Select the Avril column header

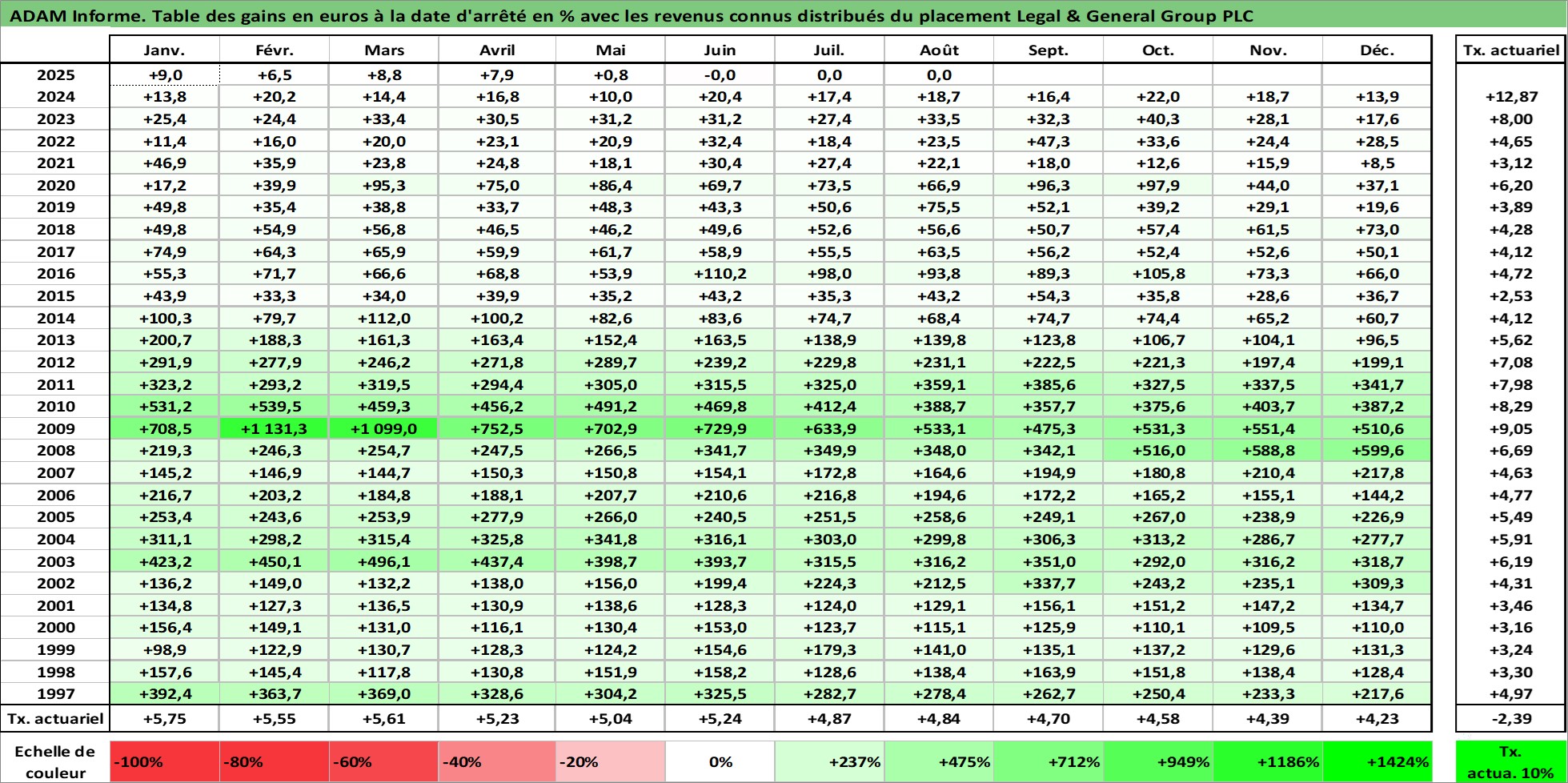point(497,50)
